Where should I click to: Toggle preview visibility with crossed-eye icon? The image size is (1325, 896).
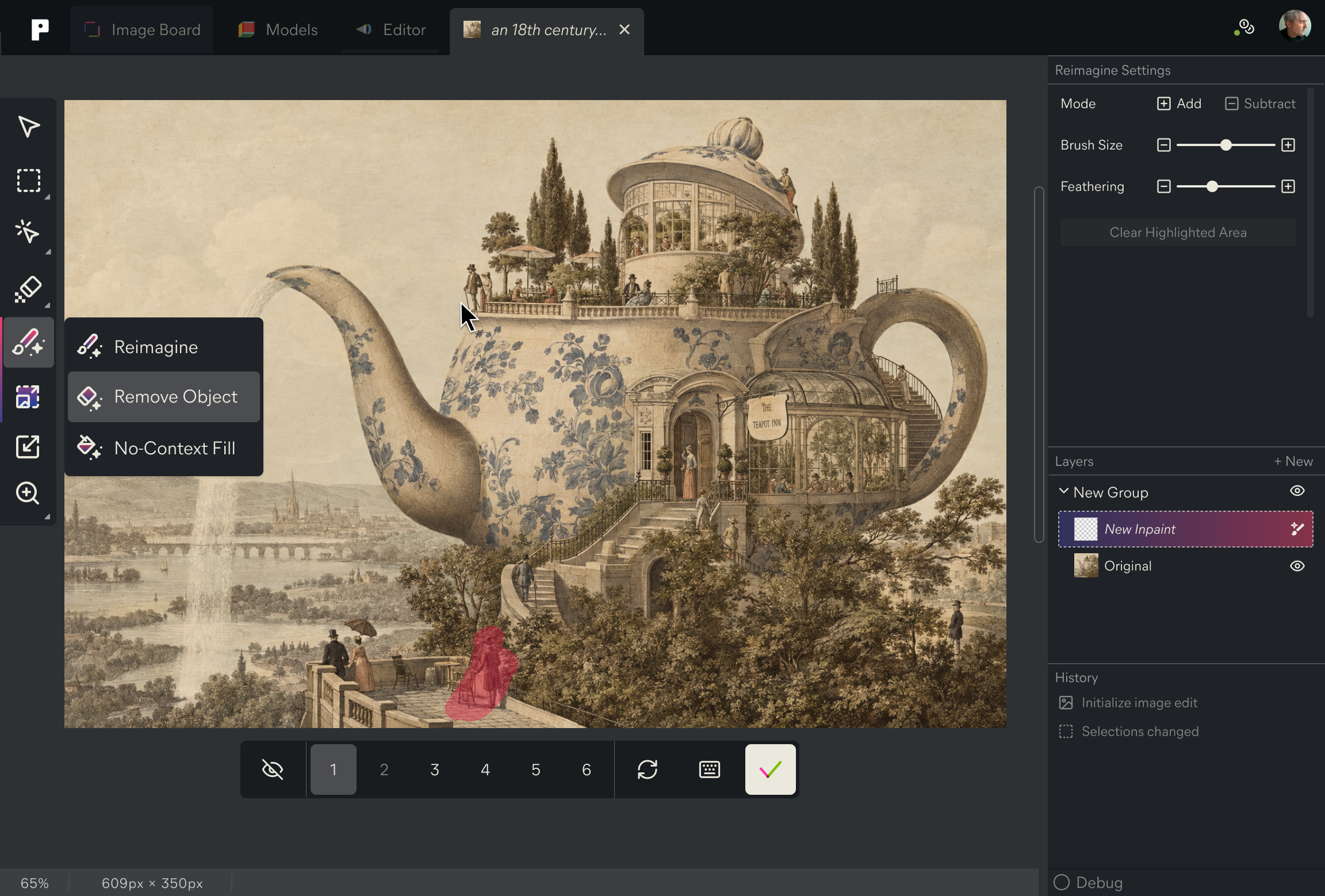pos(273,769)
